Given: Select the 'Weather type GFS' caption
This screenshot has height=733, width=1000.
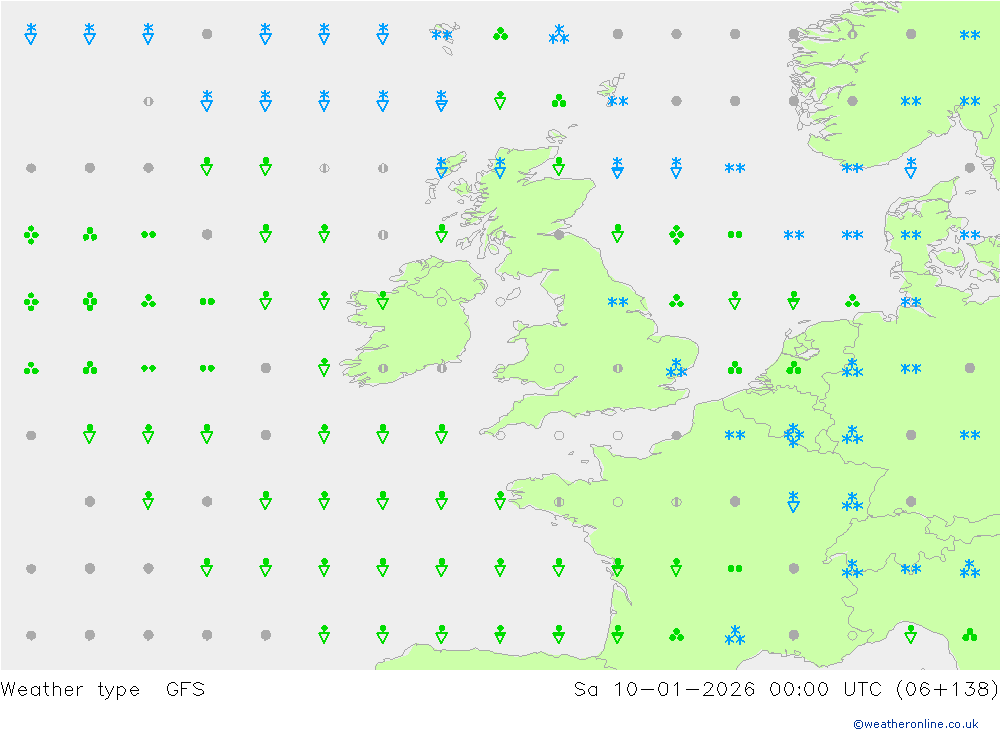Looking at the screenshot, I should pyautogui.click(x=103, y=690).
